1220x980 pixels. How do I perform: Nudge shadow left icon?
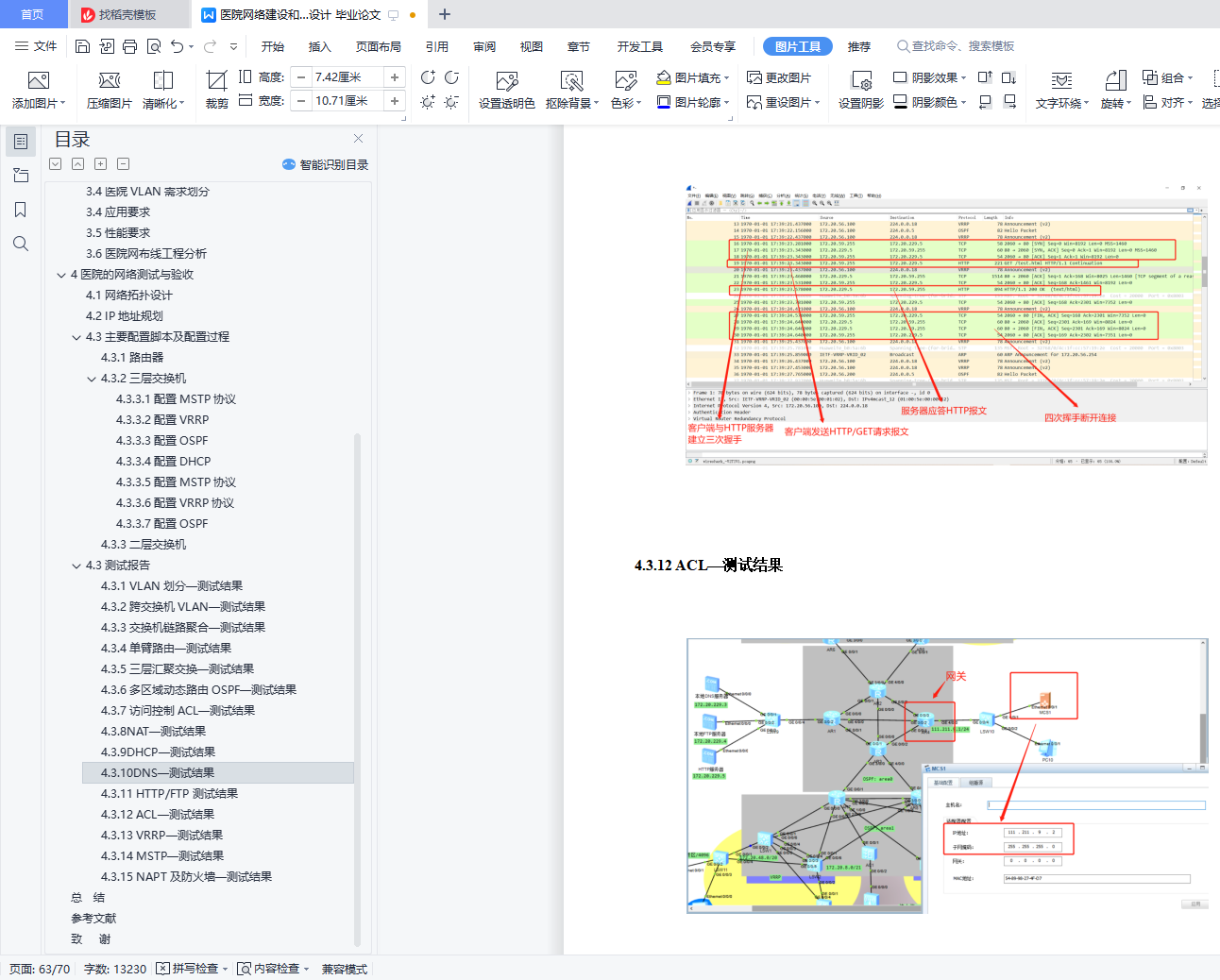[985, 101]
